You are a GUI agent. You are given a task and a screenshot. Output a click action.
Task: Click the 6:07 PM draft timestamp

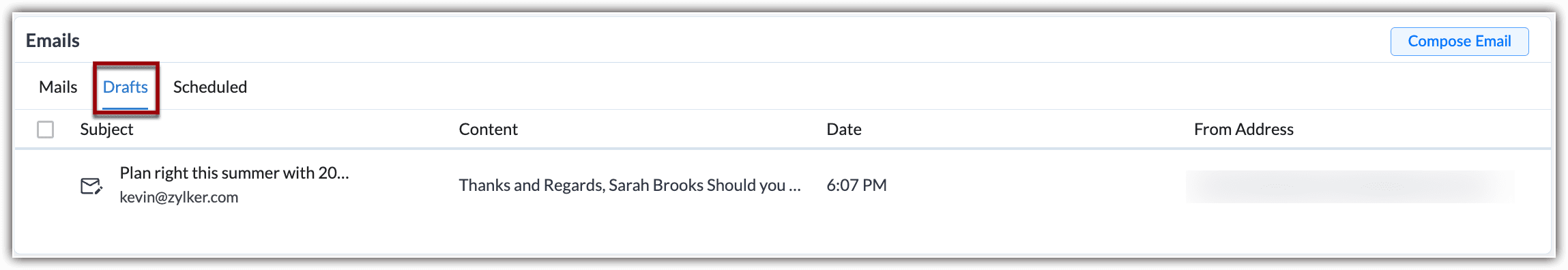(x=856, y=185)
